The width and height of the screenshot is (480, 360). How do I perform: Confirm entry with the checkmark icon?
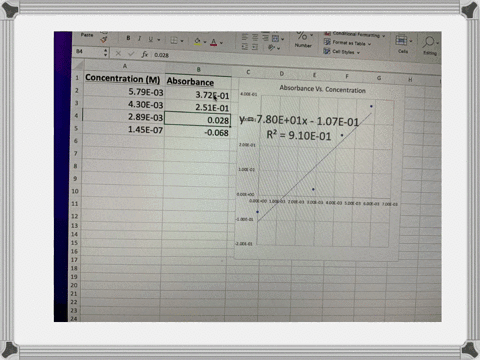click(x=131, y=54)
